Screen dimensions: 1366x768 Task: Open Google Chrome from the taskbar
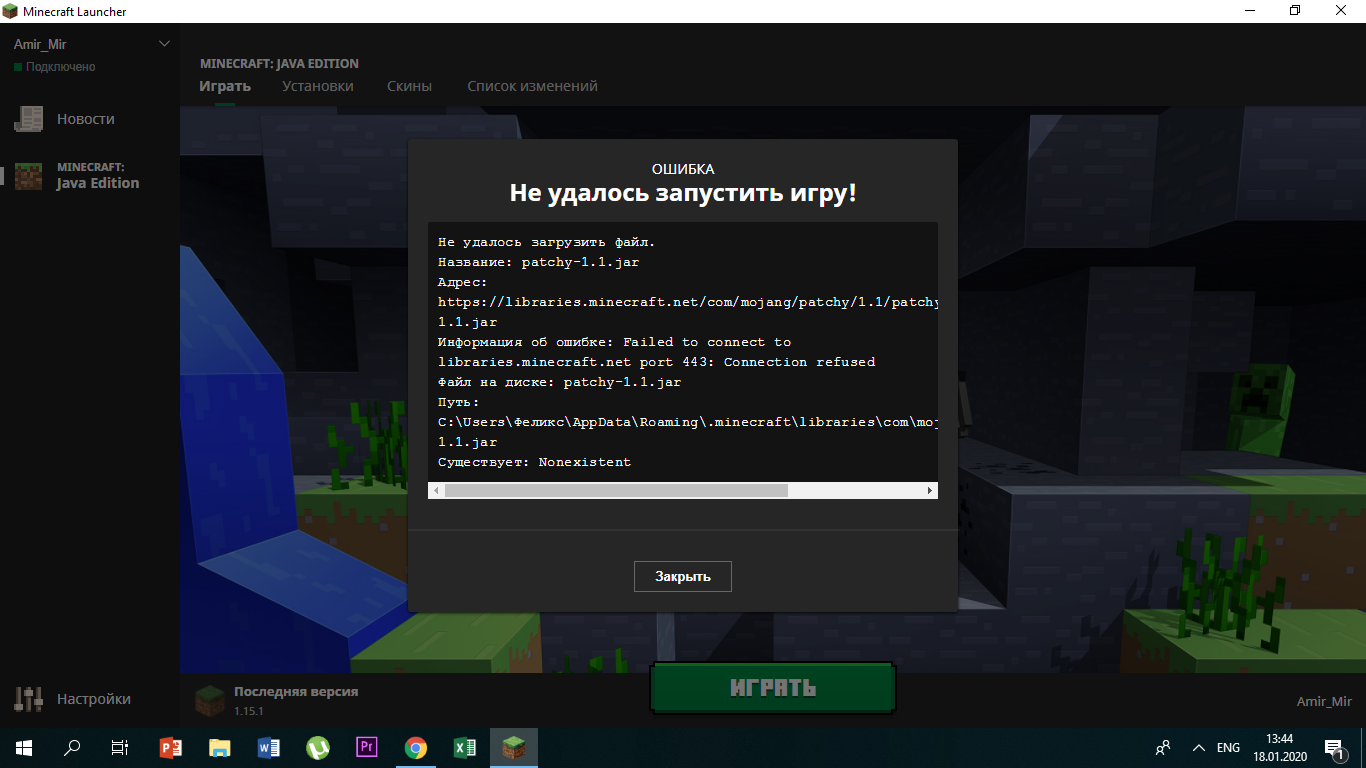click(416, 748)
